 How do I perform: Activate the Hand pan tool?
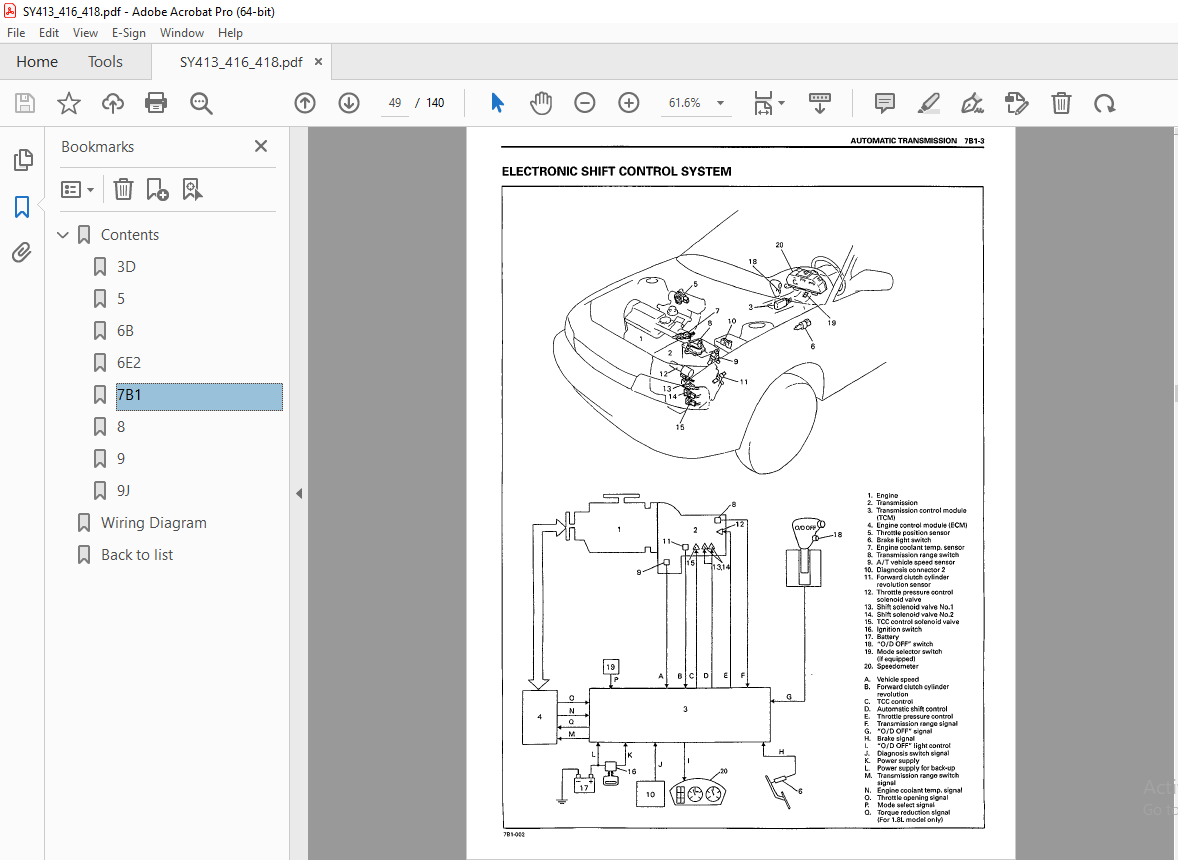[x=541, y=103]
